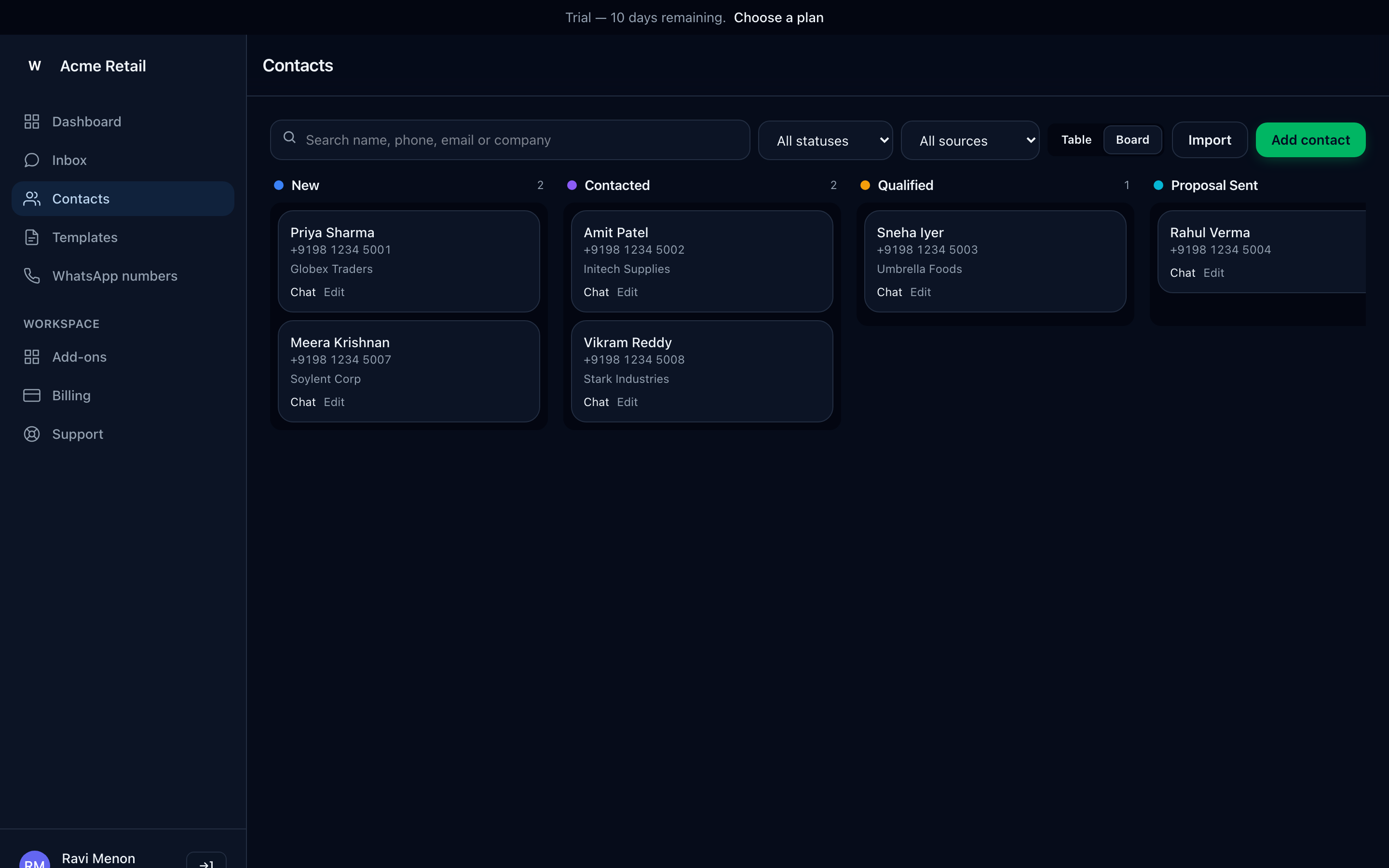The width and height of the screenshot is (1389, 868).
Task: Focus the contact search field
Action: (x=510, y=139)
